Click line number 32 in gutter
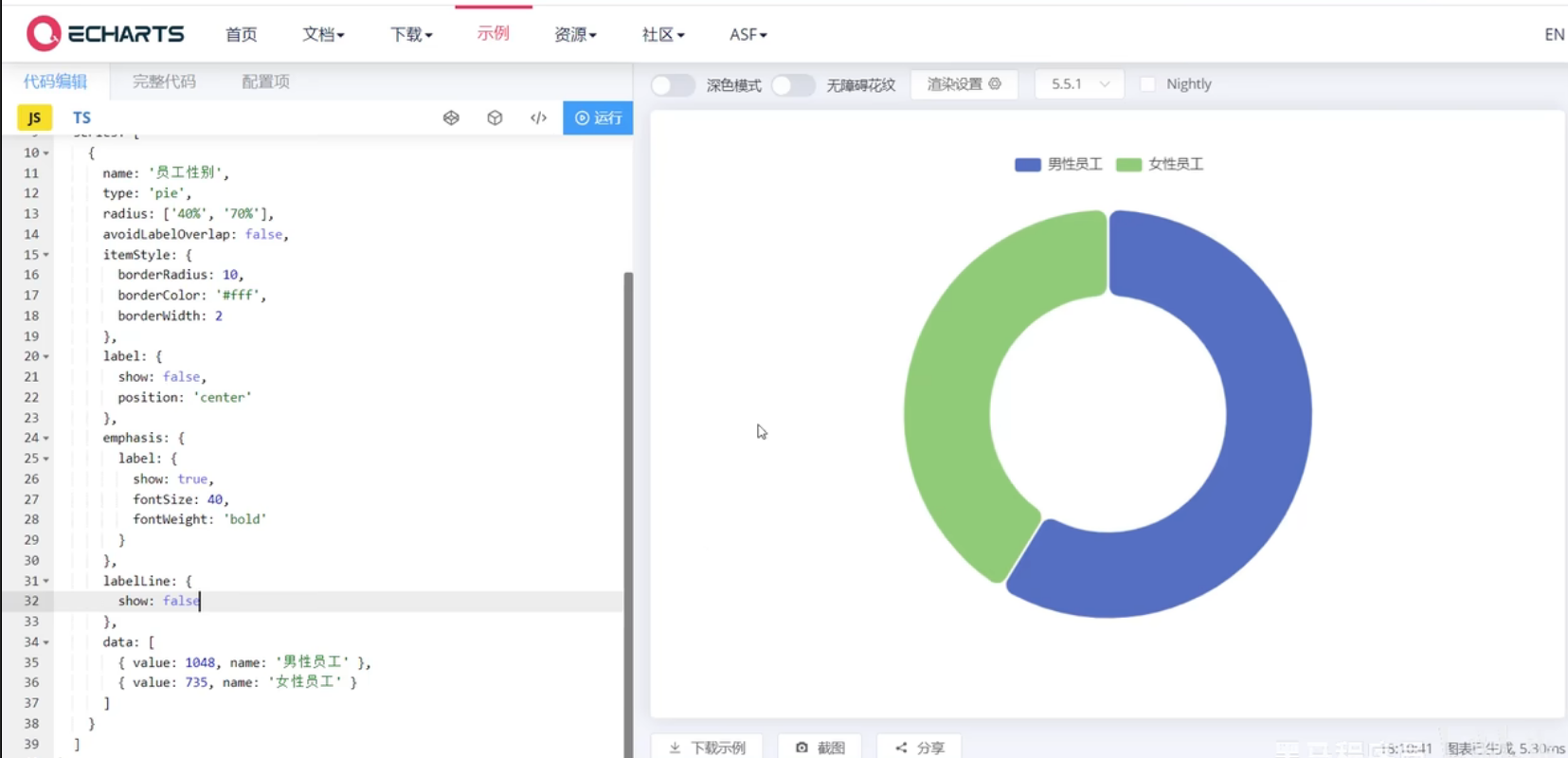This screenshot has width=1568, height=758. pyautogui.click(x=31, y=602)
